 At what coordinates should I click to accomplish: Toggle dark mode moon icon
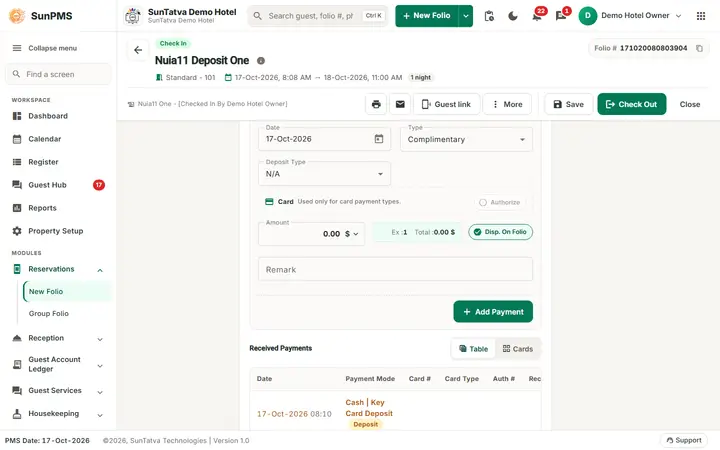tap(513, 16)
